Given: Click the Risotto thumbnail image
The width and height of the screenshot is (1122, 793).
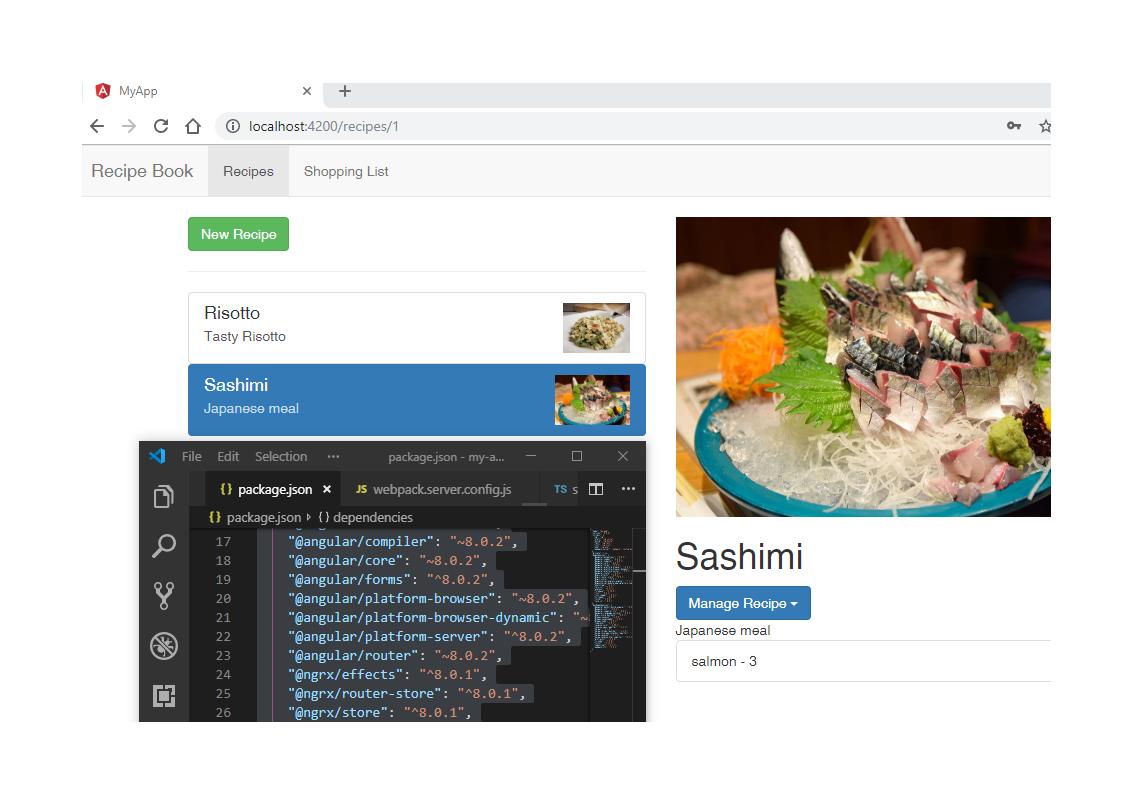Looking at the screenshot, I should tap(596, 328).
